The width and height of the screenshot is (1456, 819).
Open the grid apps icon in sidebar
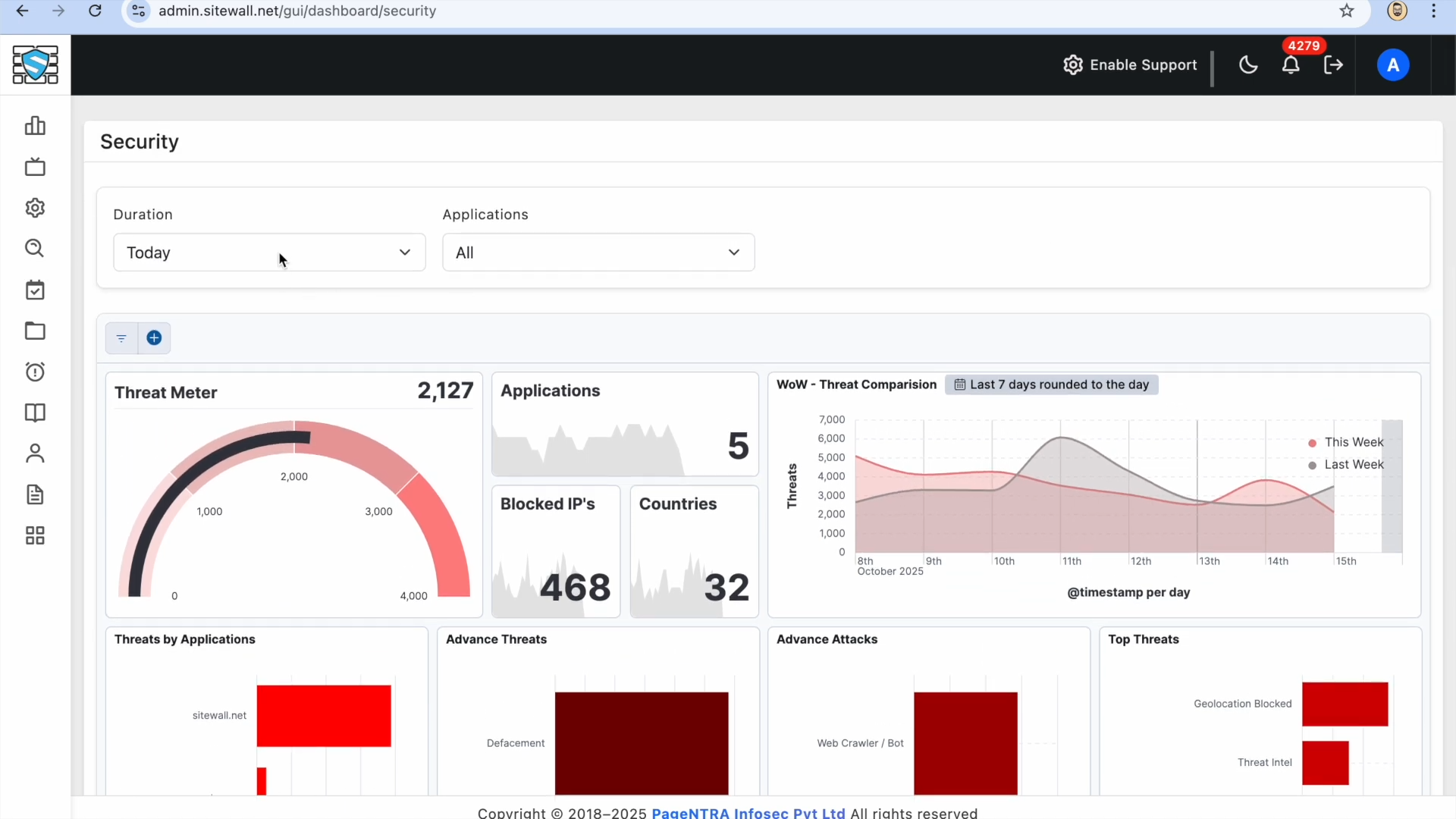(x=35, y=536)
